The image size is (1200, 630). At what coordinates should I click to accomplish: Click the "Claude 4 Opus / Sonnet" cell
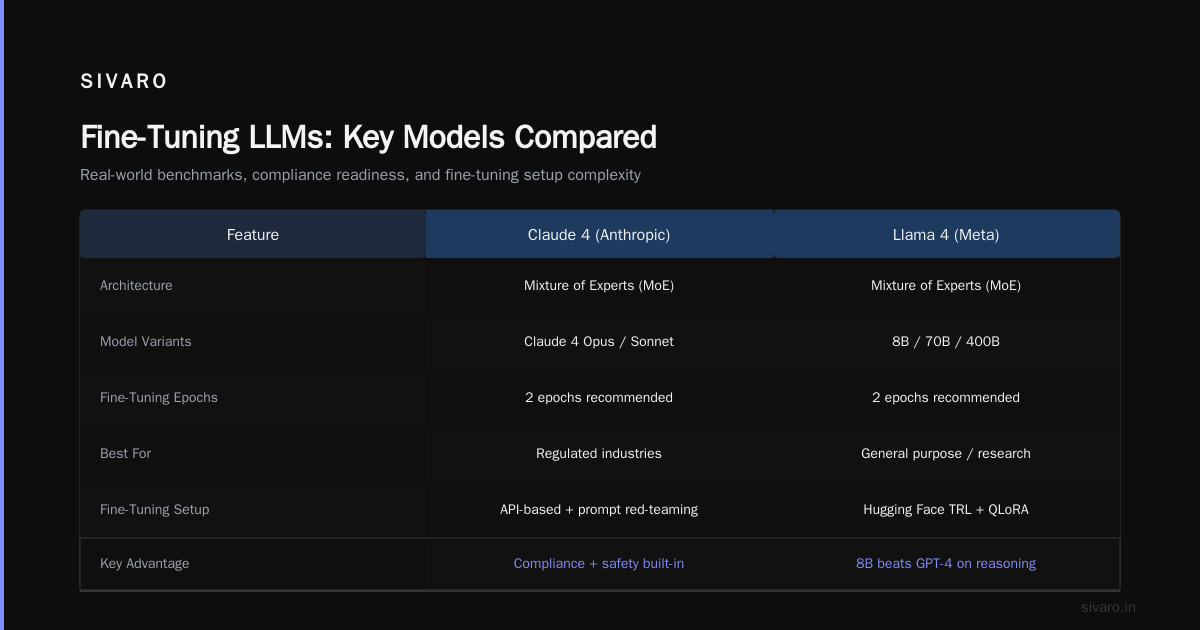pos(599,342)
